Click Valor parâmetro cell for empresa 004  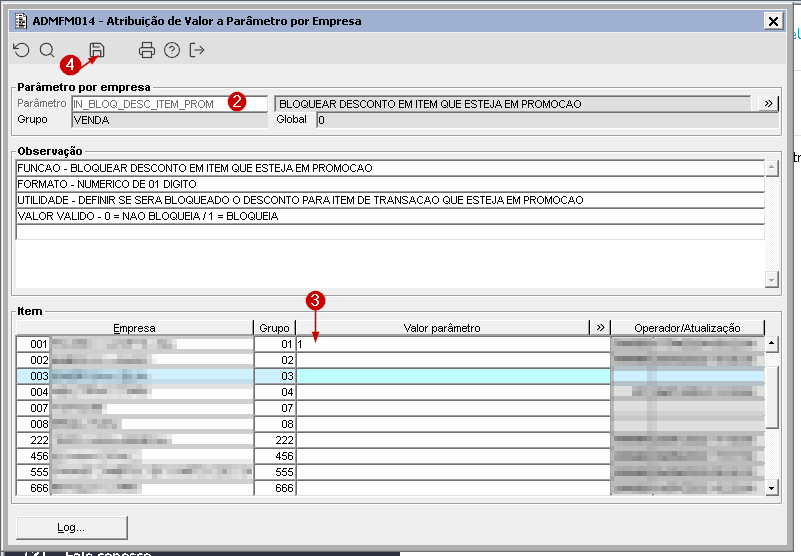(453, 392)
